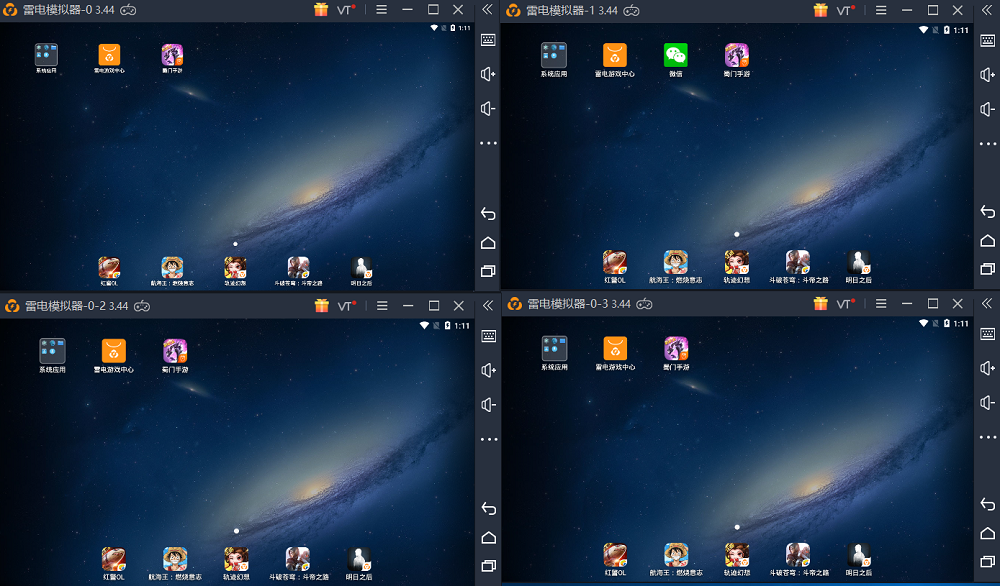The width and height of the screenshot is (1000, 586).
Task: Open hamburger menu of 雷电模拟器-1
Action: pos(881,10)
